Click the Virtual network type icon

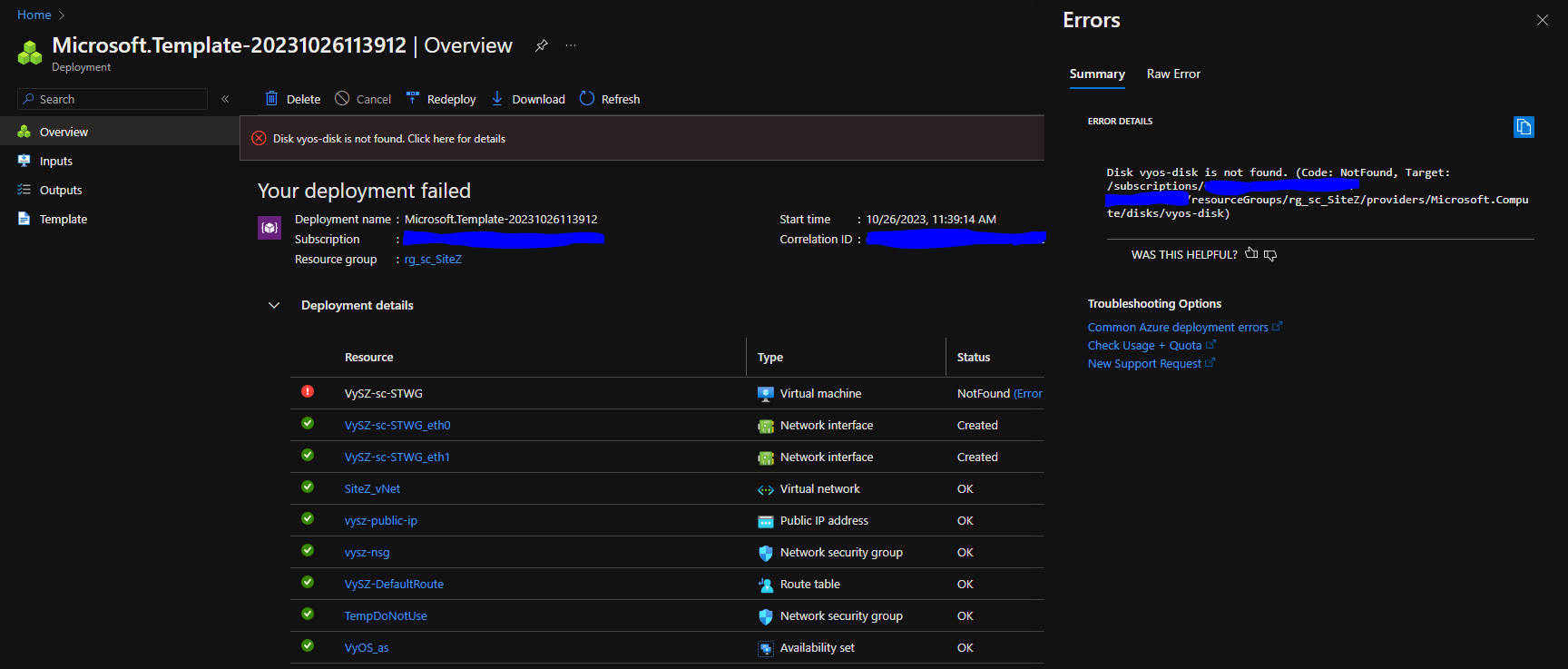coord(766,489)
